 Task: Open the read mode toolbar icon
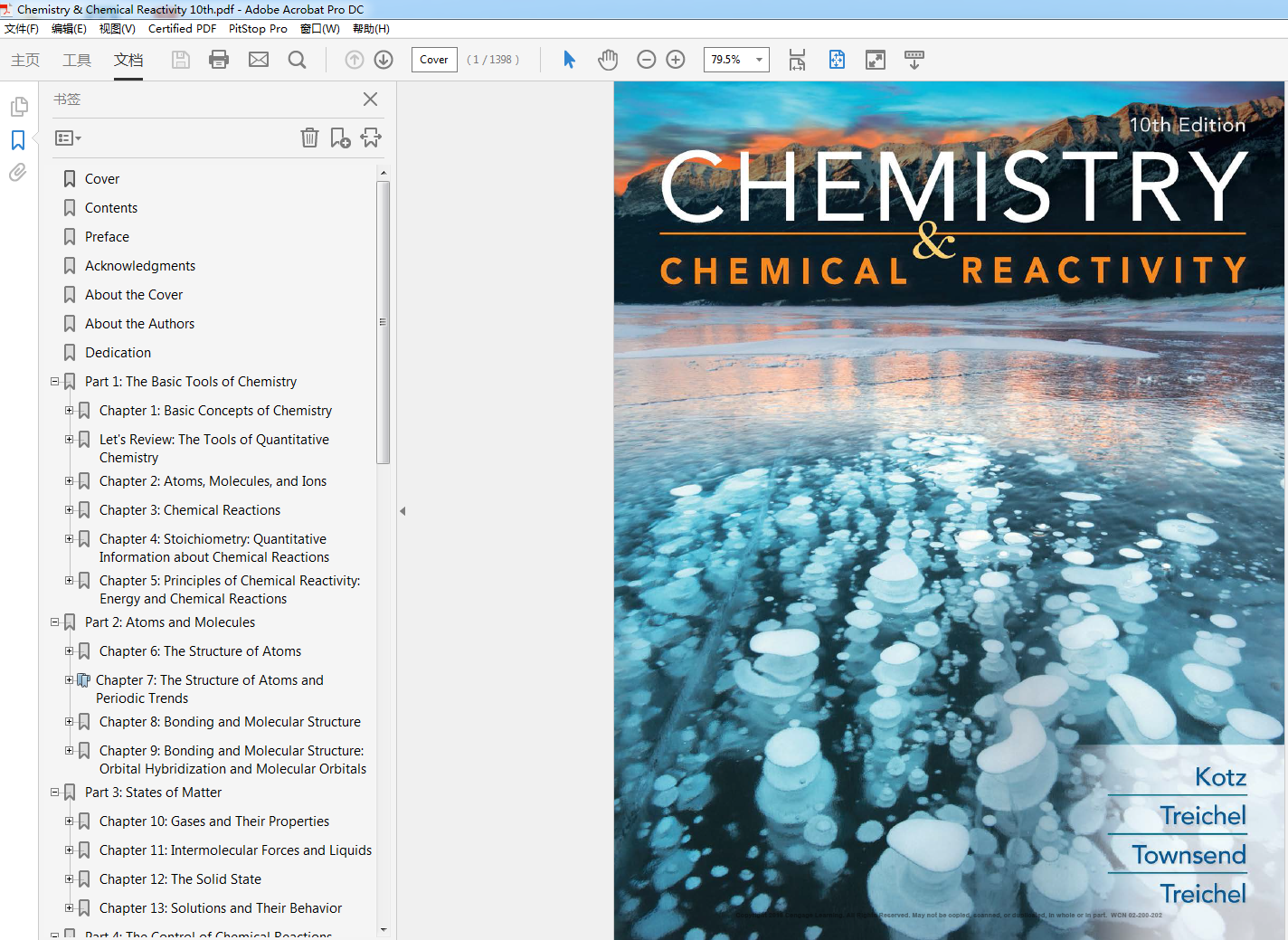click(914, 60)
